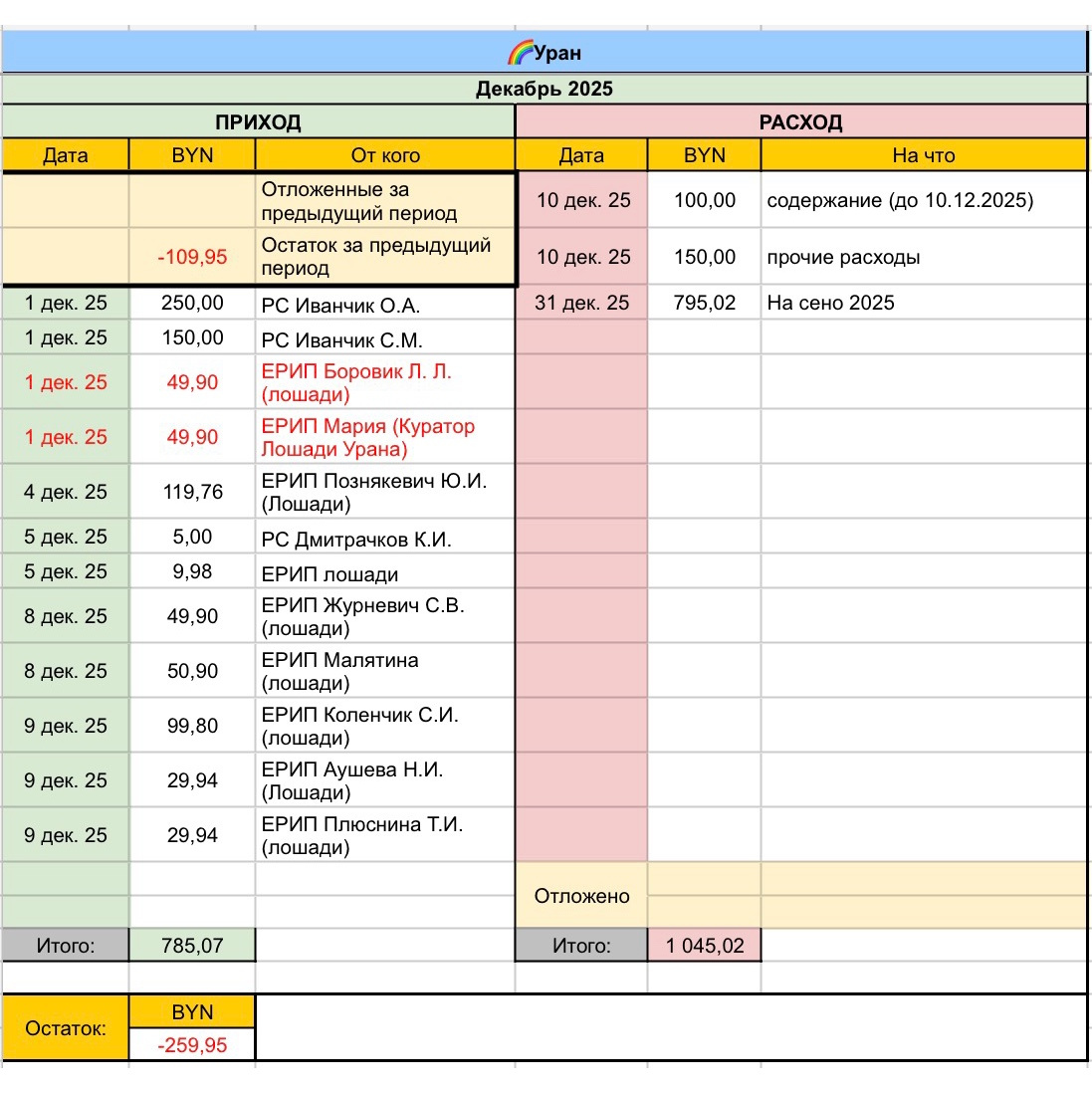Select amount 50,90
Image resolution: width=1092 pixels, height=1094 pixels.
tap(192, 671)
